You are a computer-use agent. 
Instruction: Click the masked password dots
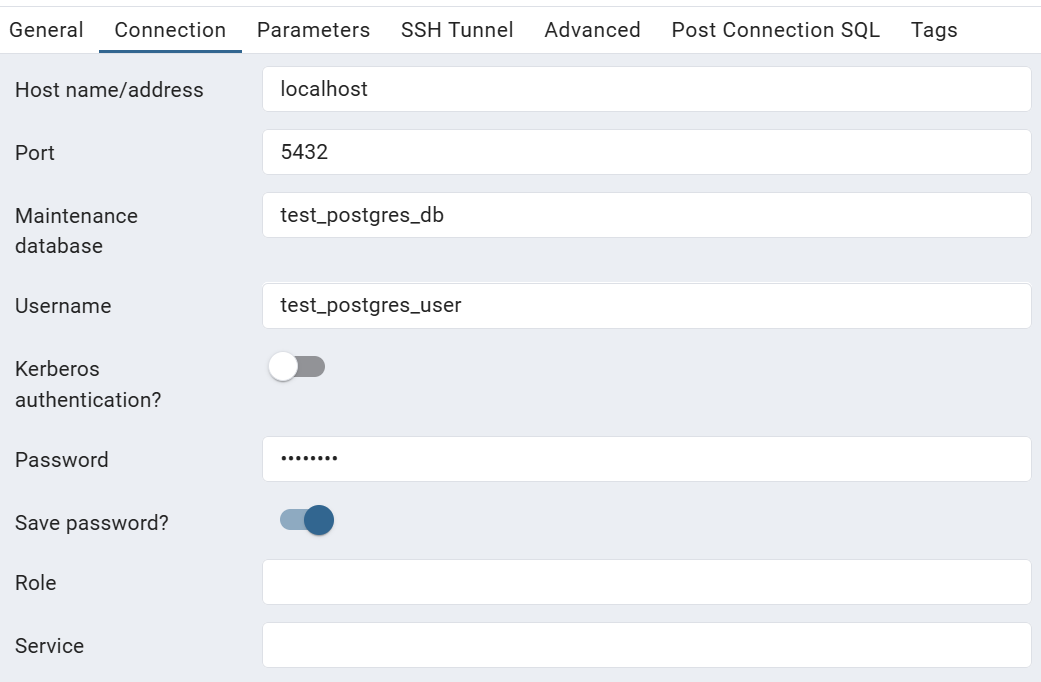click(310, 459)
